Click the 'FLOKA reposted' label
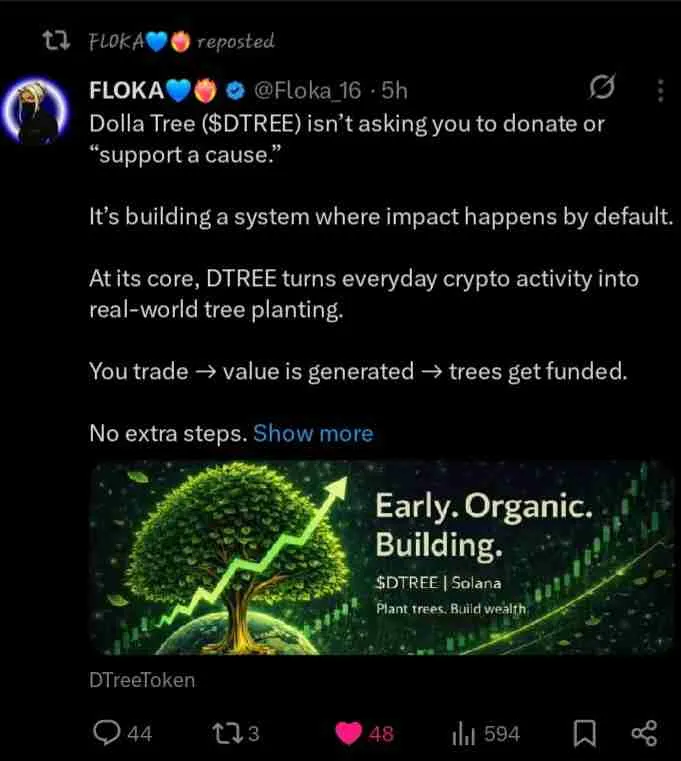The width and height of the screenshot is (681, 761). [x=181, y=41]
